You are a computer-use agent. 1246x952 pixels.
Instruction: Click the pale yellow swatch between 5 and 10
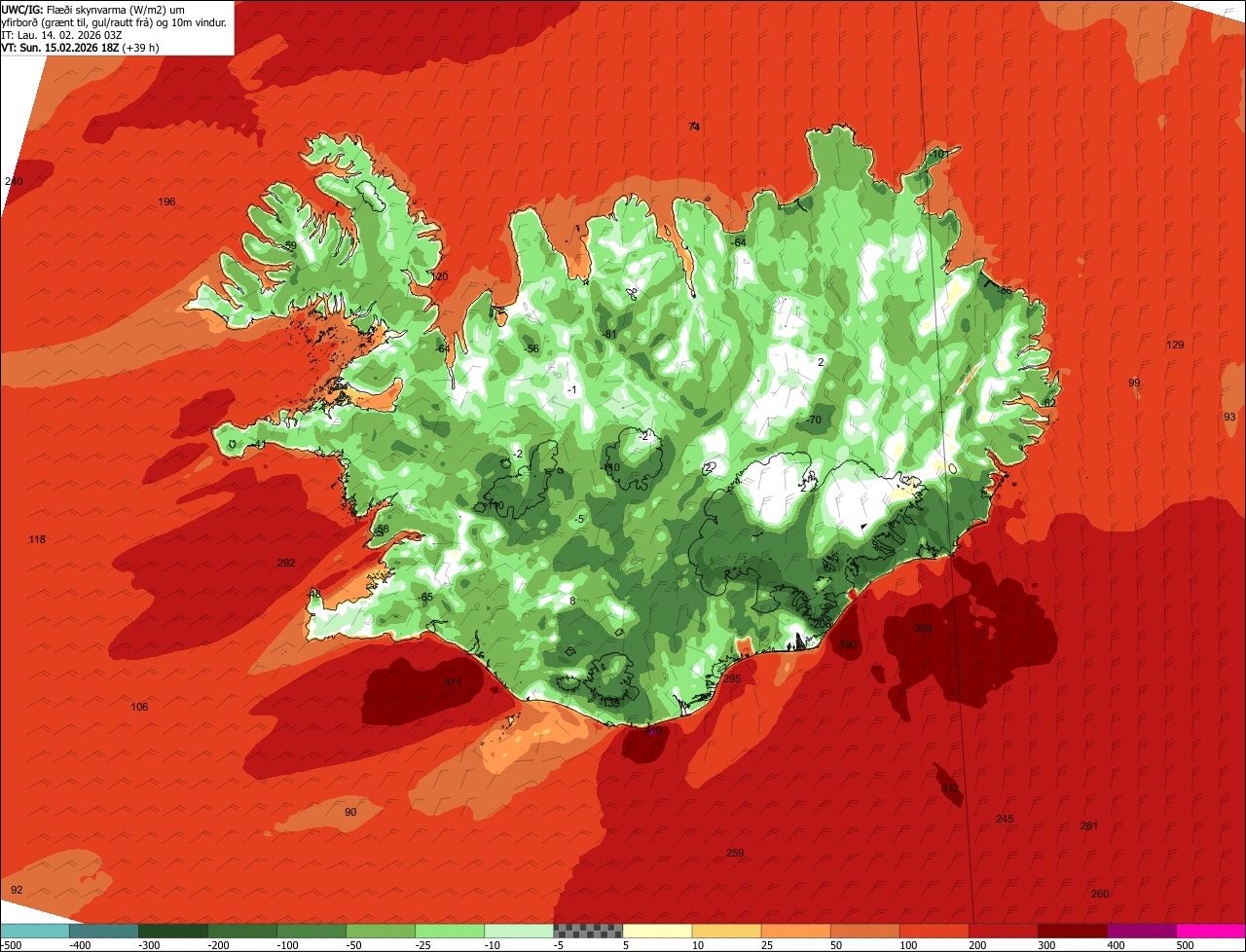coord(657,931)
